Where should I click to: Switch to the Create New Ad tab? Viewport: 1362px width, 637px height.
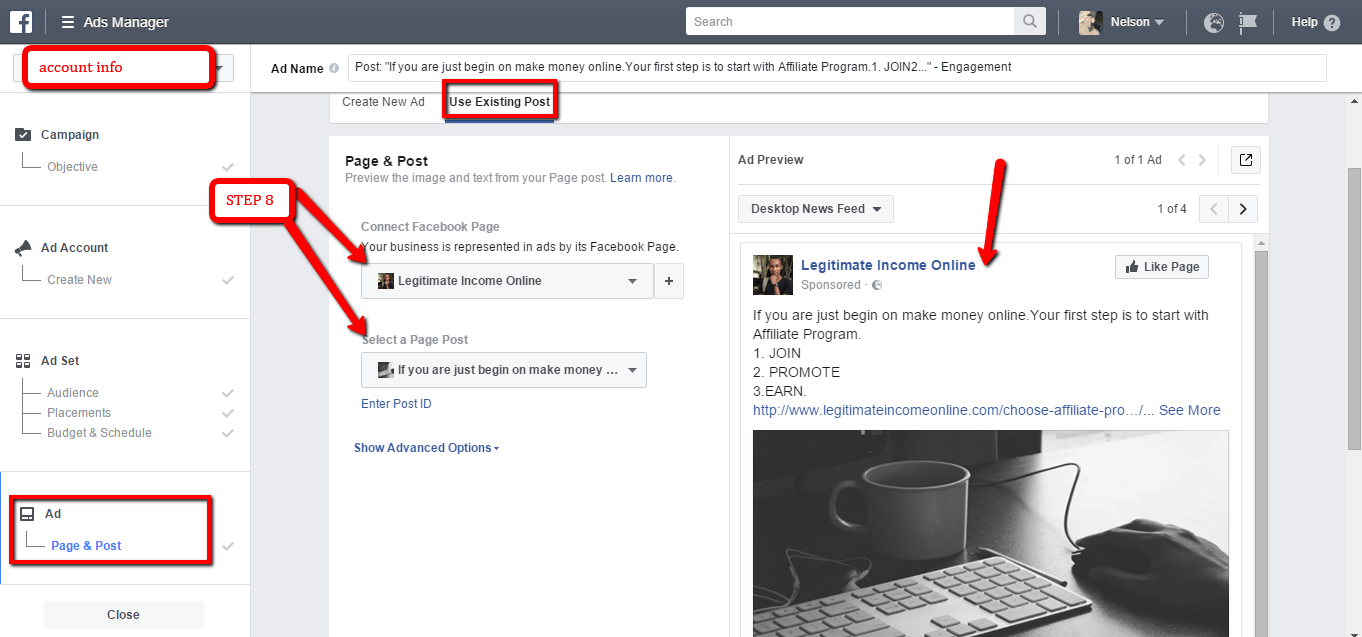(383, 102)
